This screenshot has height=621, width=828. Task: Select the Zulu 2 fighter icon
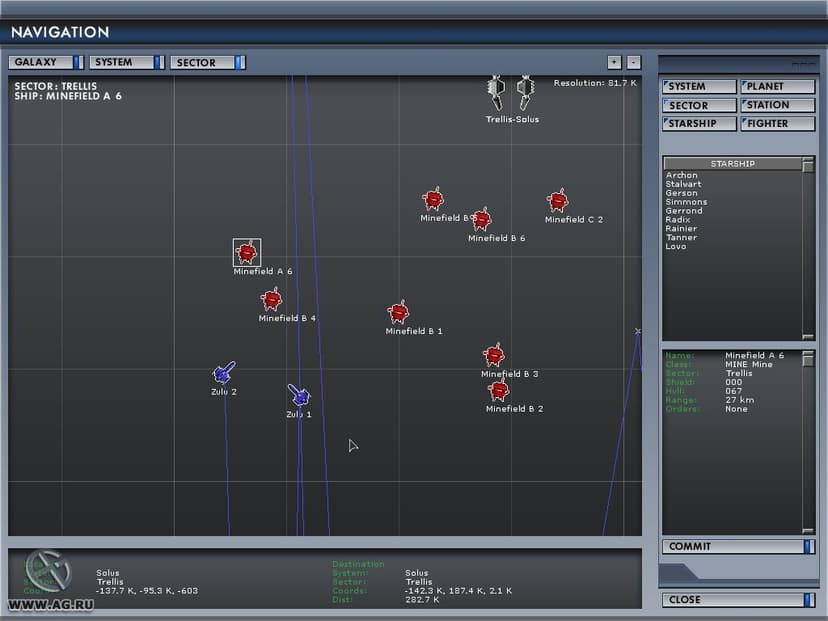coord(224,373)
